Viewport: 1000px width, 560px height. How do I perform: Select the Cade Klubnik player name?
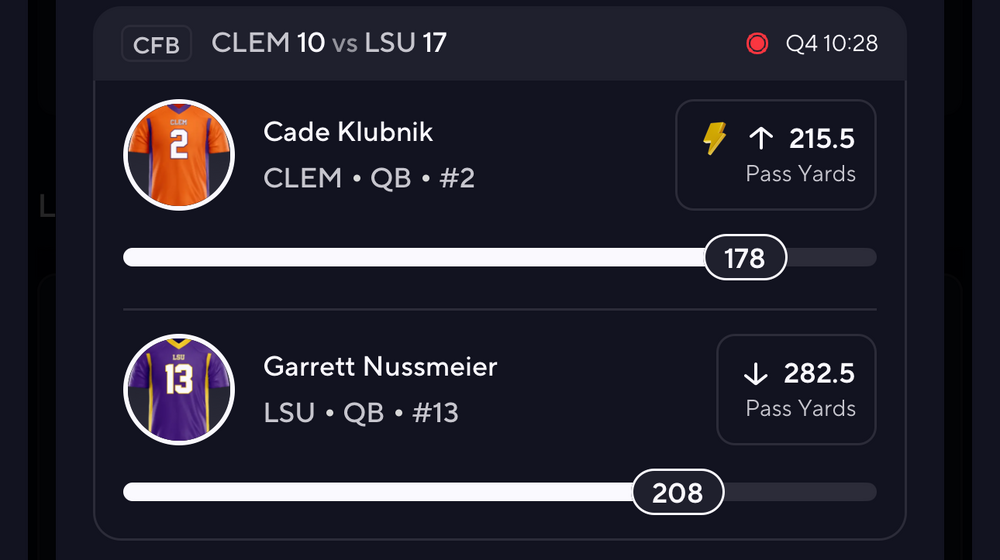tap(348, 132)
